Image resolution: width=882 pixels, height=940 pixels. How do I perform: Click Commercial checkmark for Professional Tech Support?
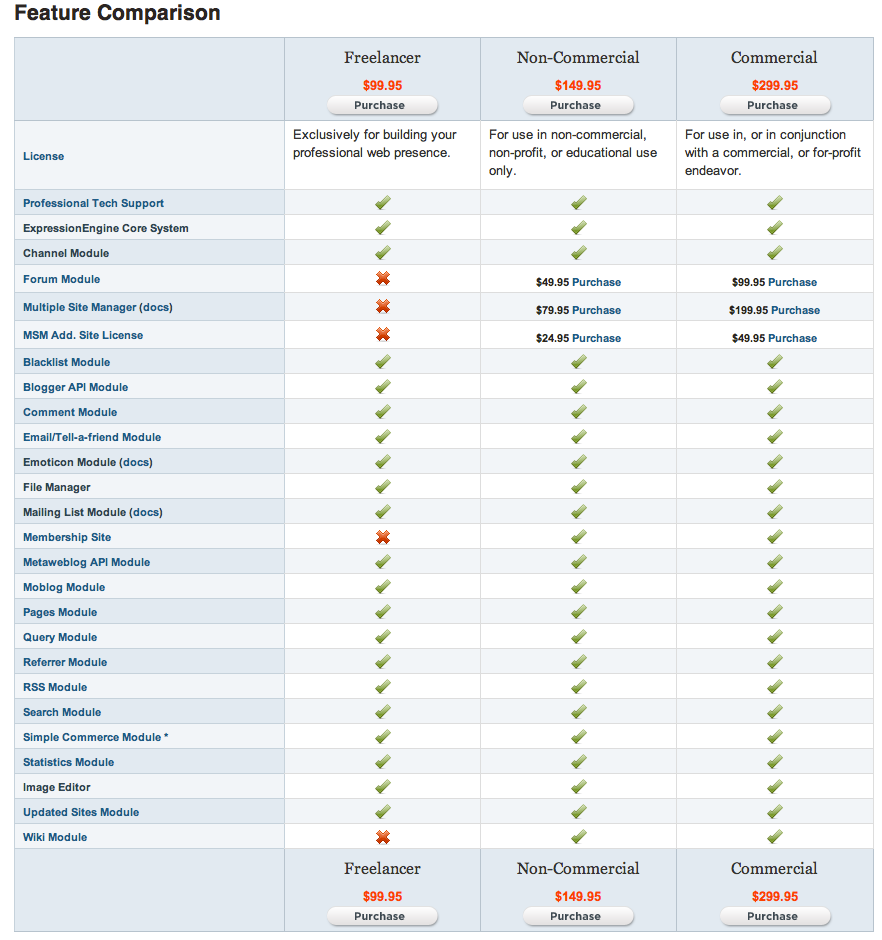[774, 203]
